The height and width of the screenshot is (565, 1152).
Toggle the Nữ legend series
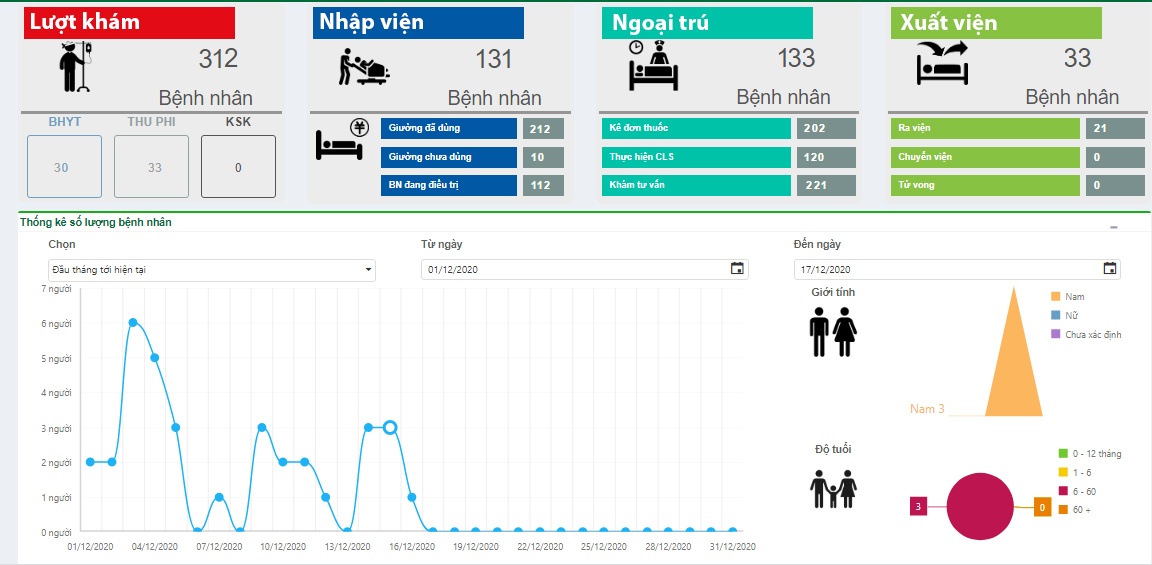(1064, 316)
